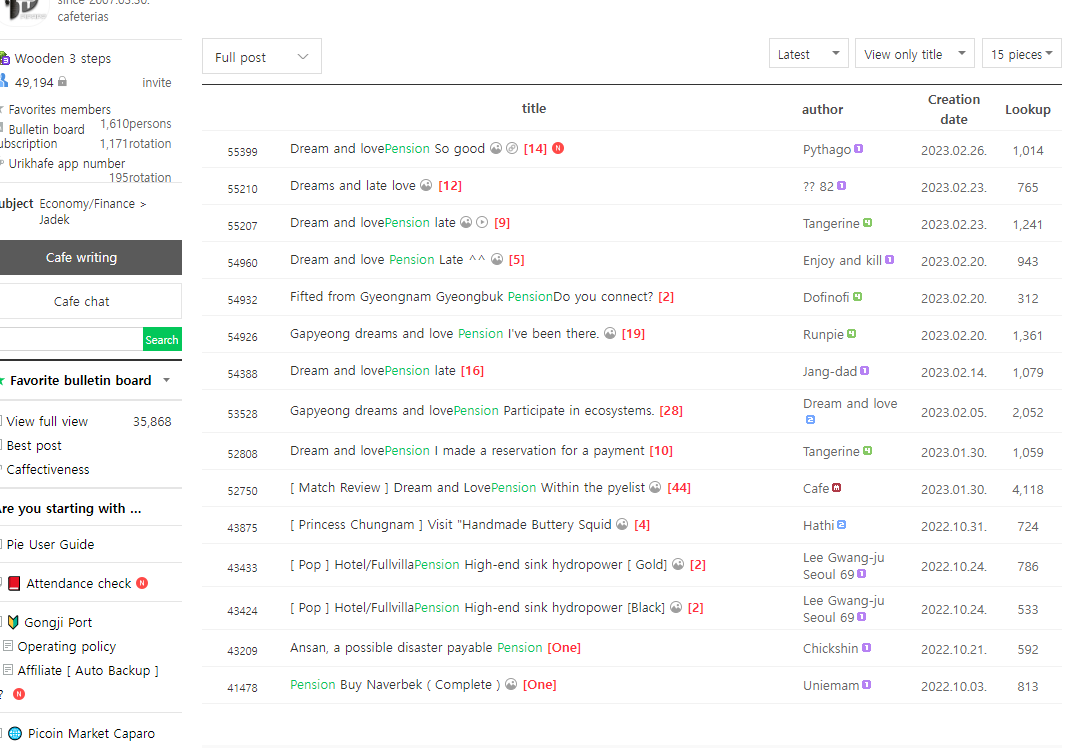This screenshot has width=1091, height=748.
Task: Open the Full post board dropdown
Action: [x=262, y=56]
